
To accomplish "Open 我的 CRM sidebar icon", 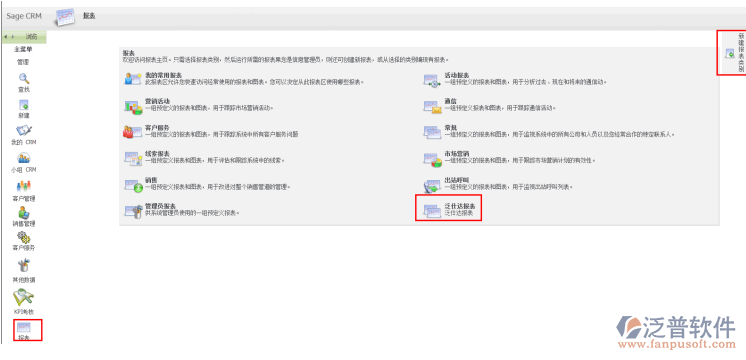I will tap(24, 131).
